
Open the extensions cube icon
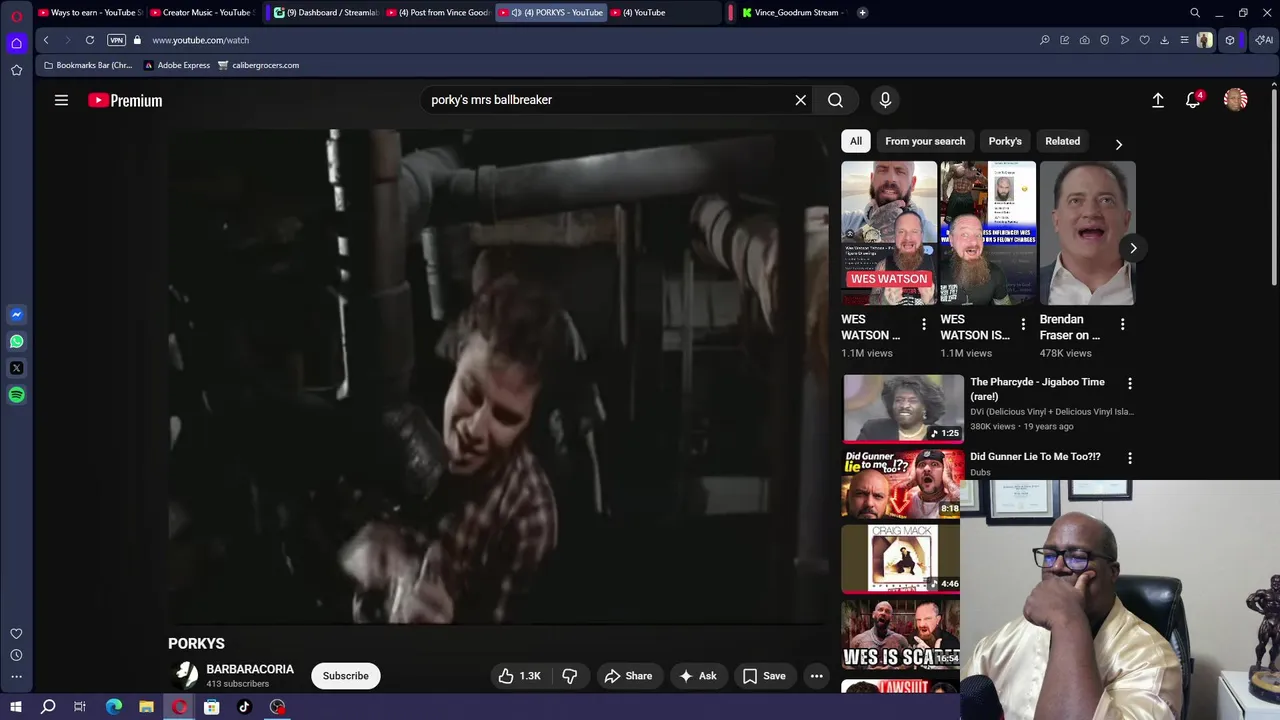click(1230, 40)
